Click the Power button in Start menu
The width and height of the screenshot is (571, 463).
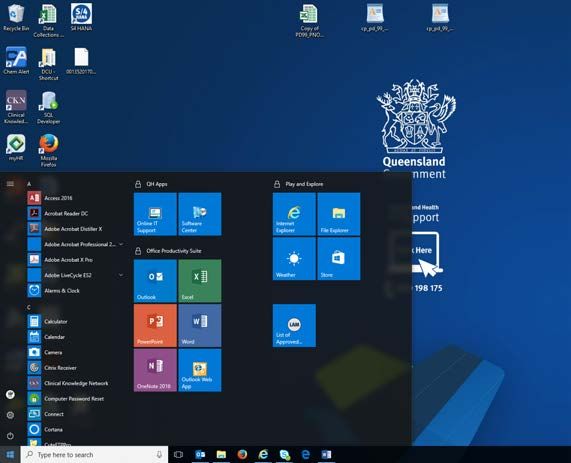tap(10, 436)
